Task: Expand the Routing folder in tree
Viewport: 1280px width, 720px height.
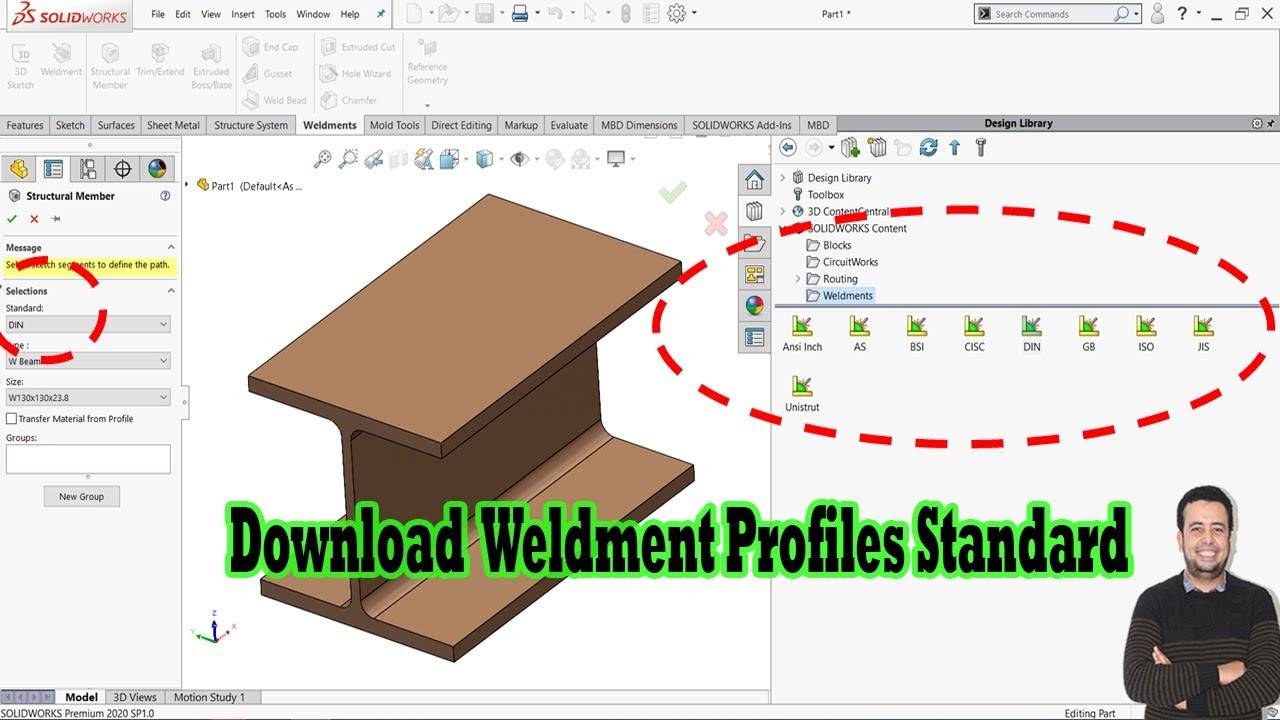Action: [798, 279]
